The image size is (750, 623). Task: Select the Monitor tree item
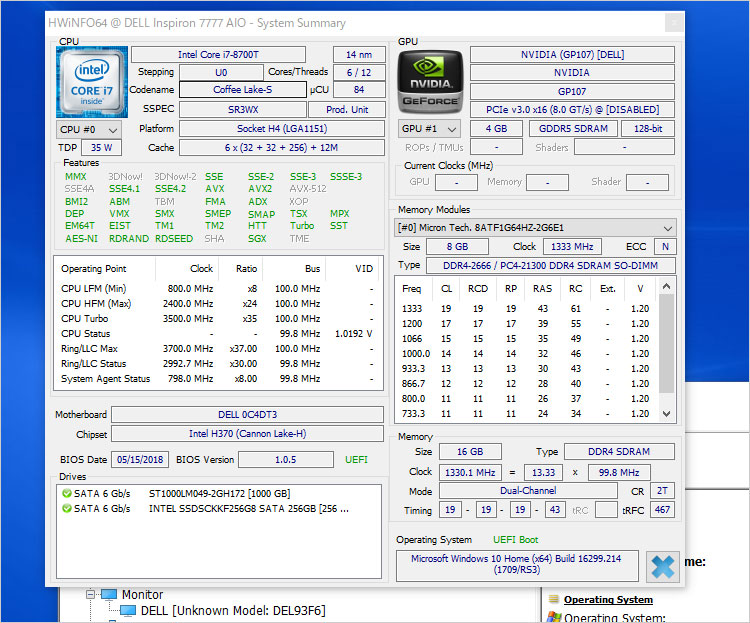pos(143,594)
